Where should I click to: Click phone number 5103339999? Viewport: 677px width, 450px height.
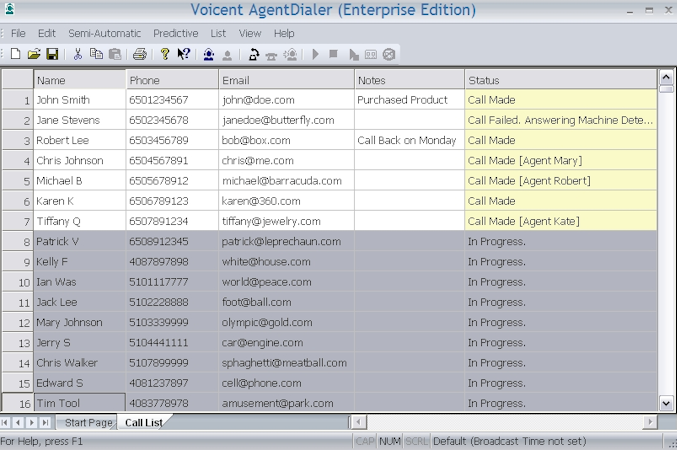(x=172, y=322)
